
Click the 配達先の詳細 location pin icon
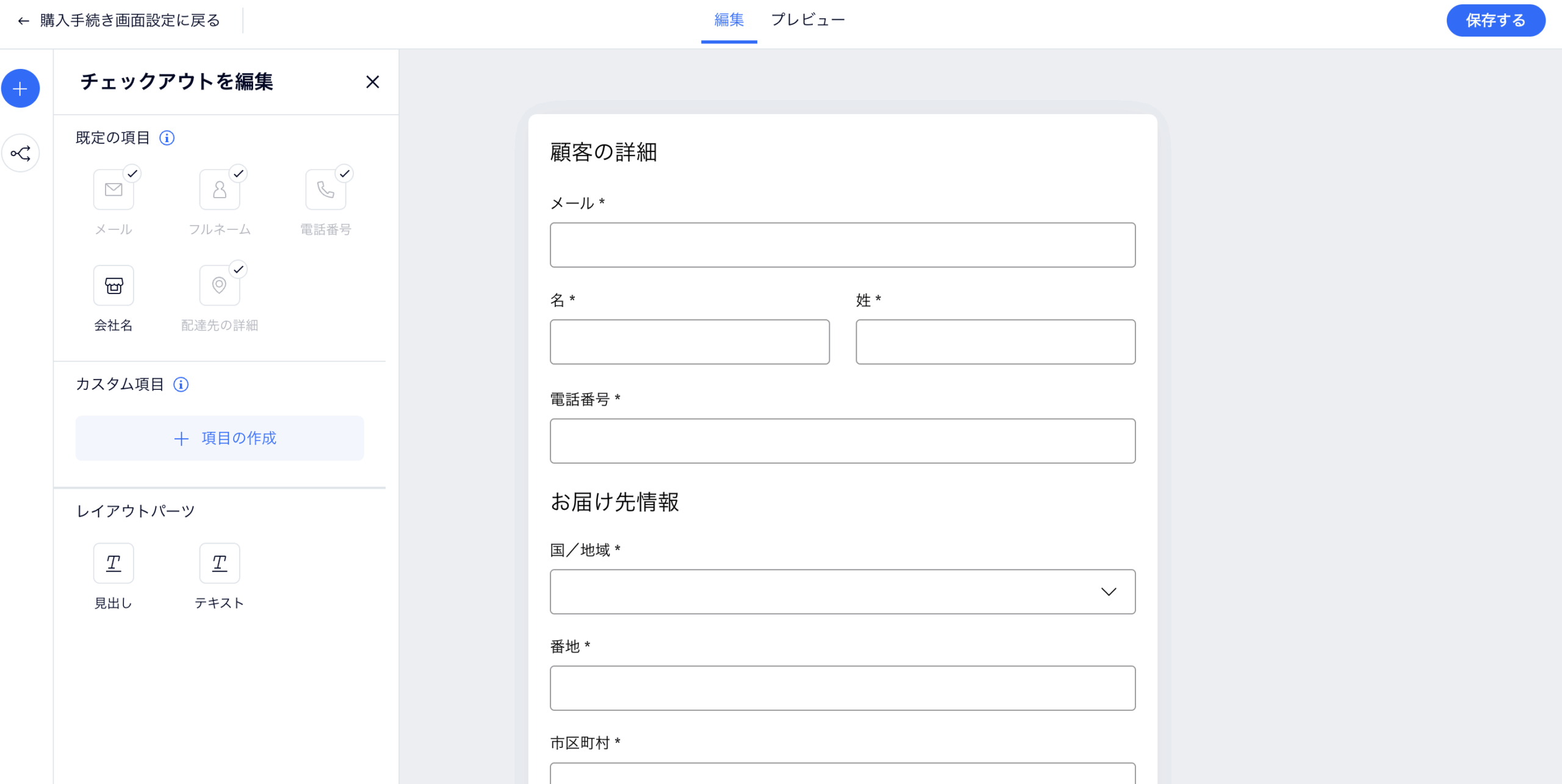[220, 286]
